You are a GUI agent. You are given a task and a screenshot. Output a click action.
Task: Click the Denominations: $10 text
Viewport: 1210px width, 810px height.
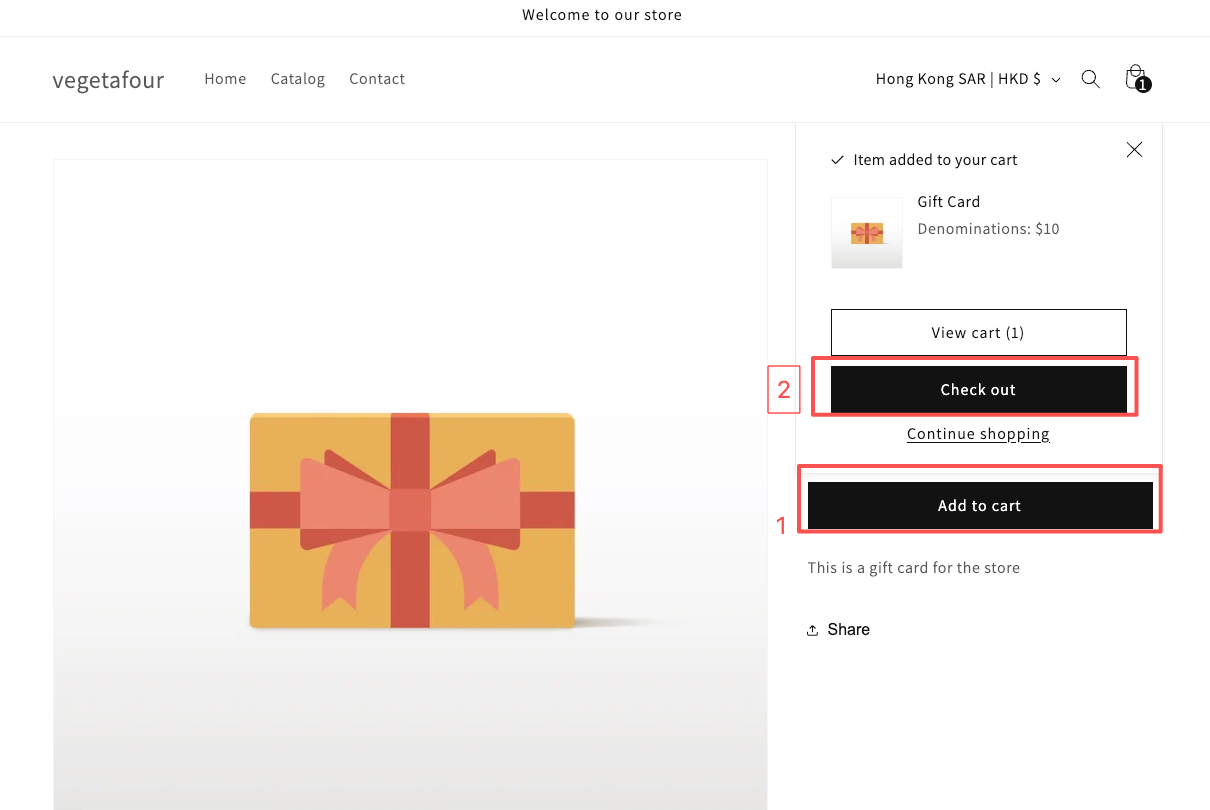(x=989, y=229)
